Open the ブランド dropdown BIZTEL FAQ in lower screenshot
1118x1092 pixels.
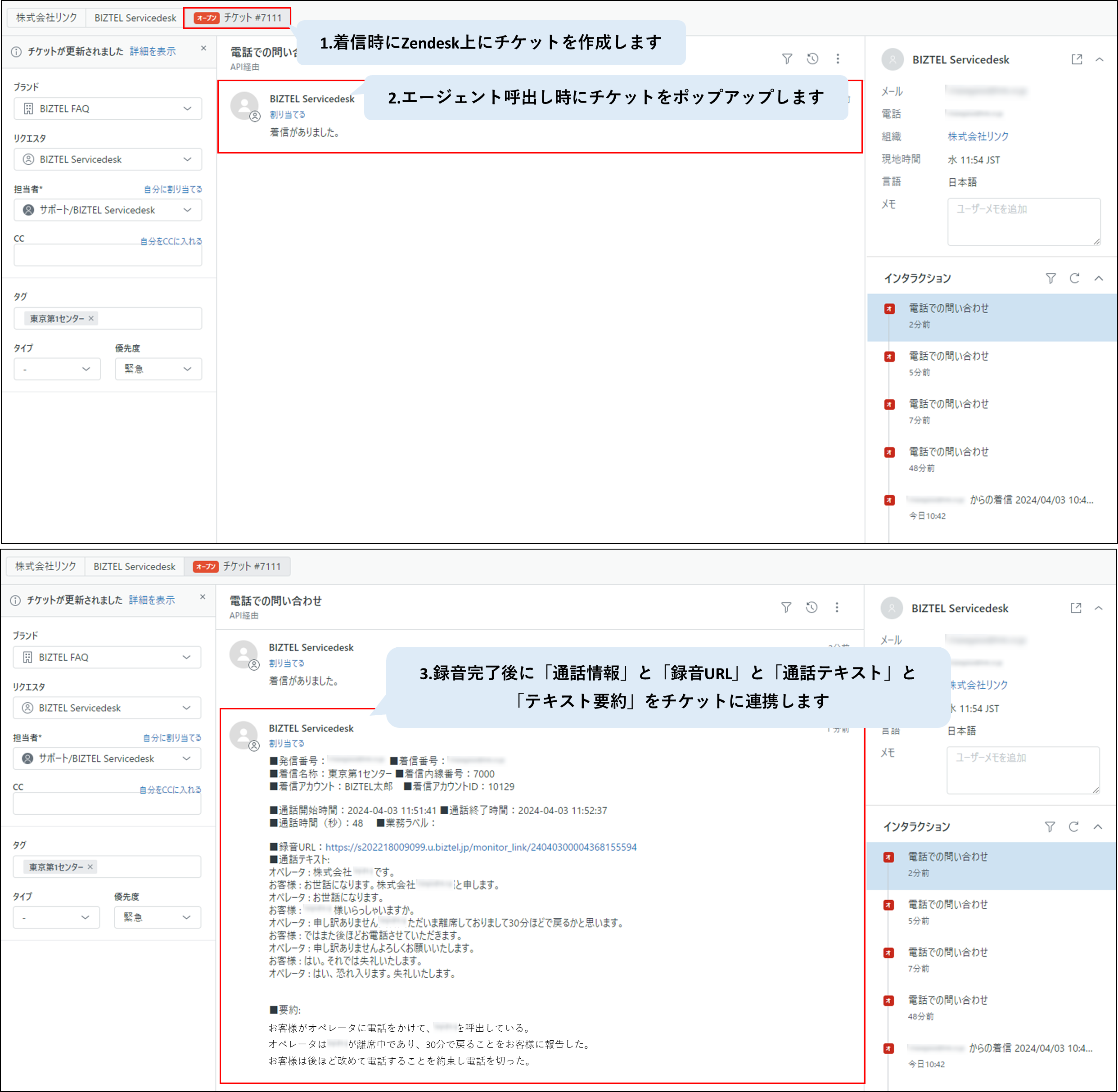107,657
